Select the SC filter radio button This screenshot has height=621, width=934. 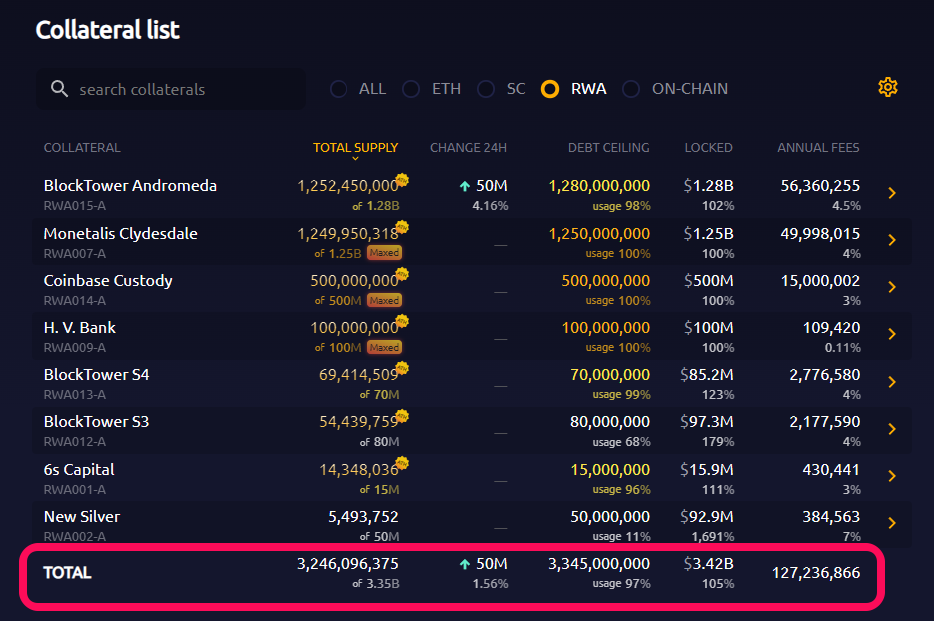click(x=486, y=89)
